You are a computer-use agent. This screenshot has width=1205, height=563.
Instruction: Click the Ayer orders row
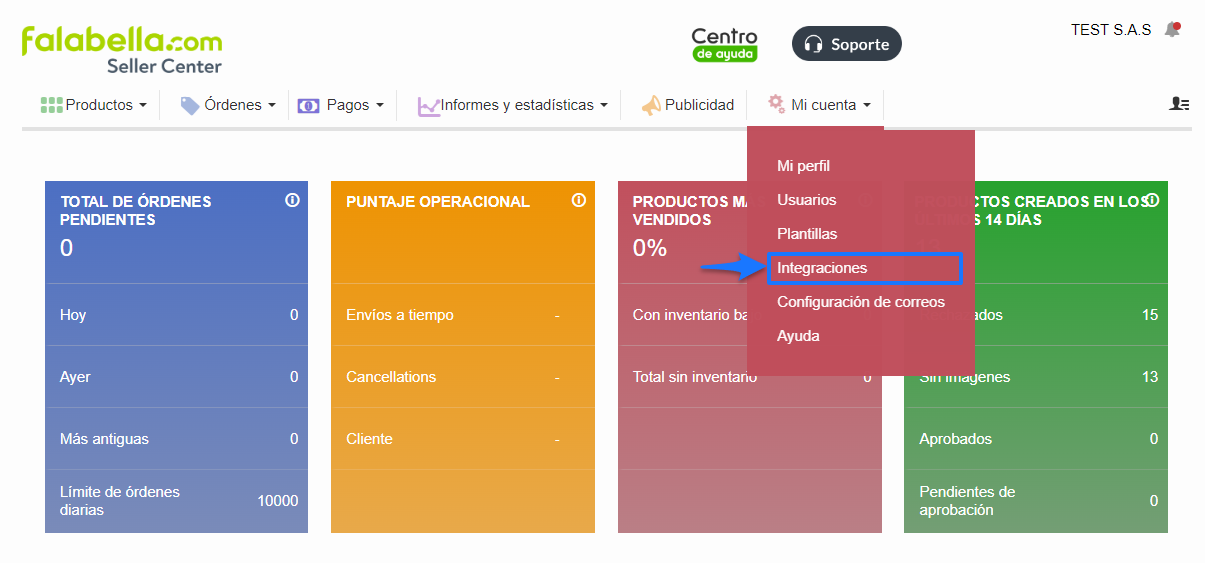click(177, 377)
